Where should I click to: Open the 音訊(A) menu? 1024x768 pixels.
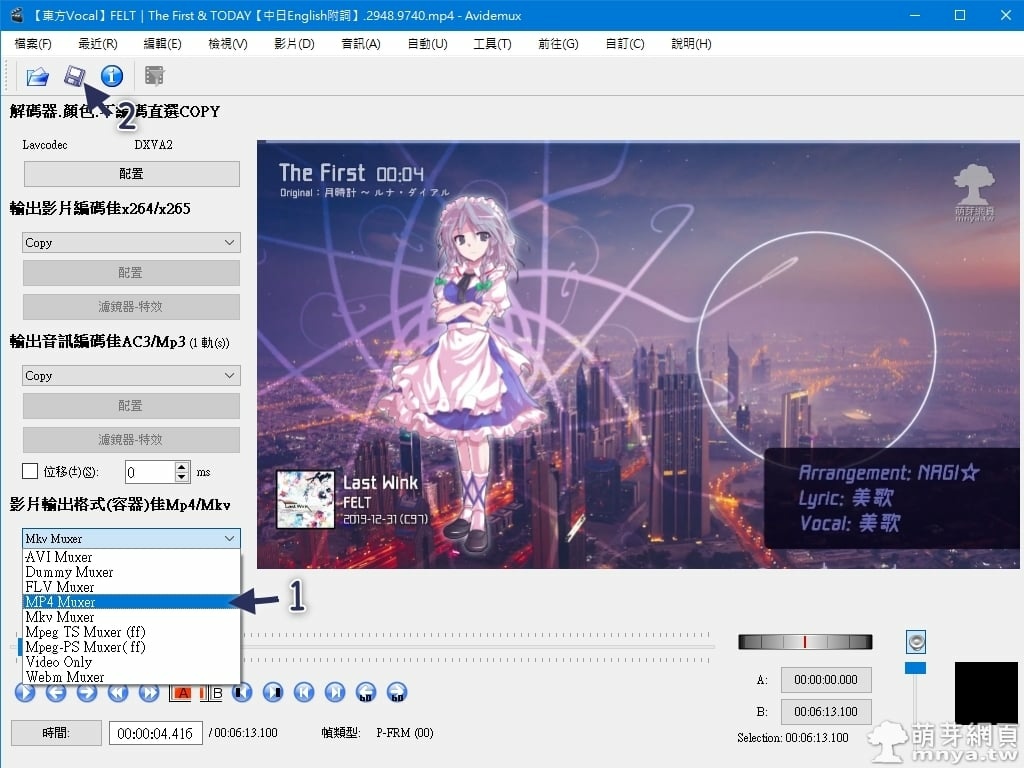(361, 44)
